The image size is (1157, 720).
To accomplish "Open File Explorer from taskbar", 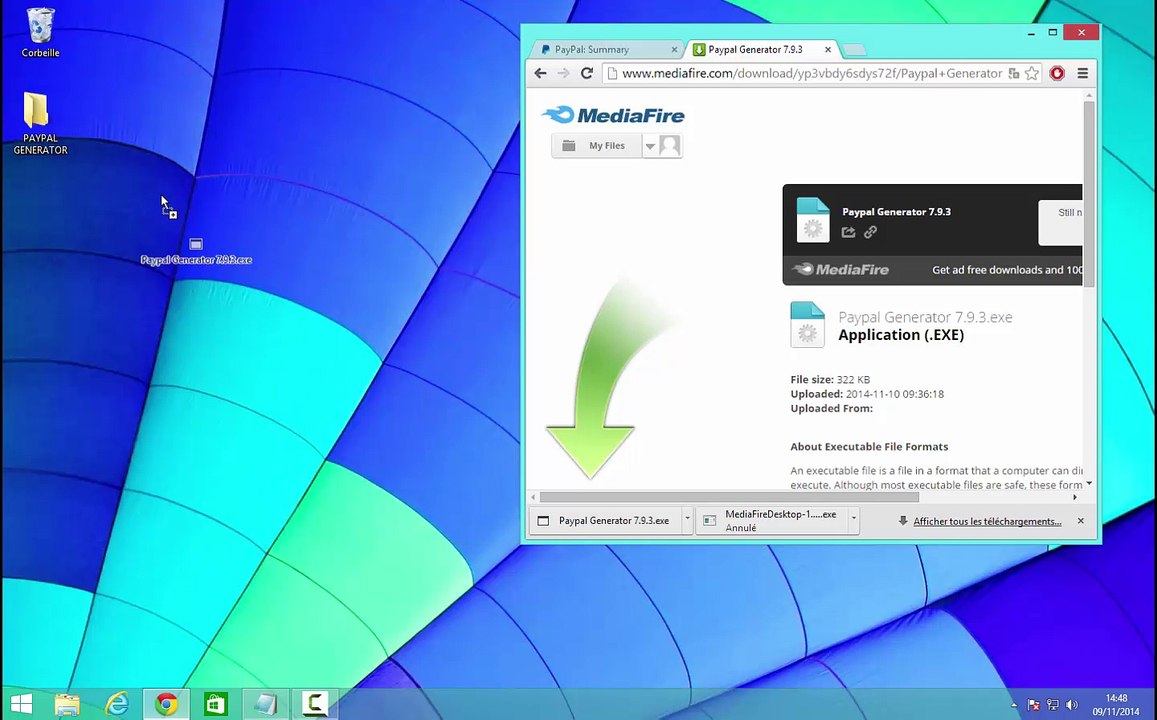I will 67,704.
